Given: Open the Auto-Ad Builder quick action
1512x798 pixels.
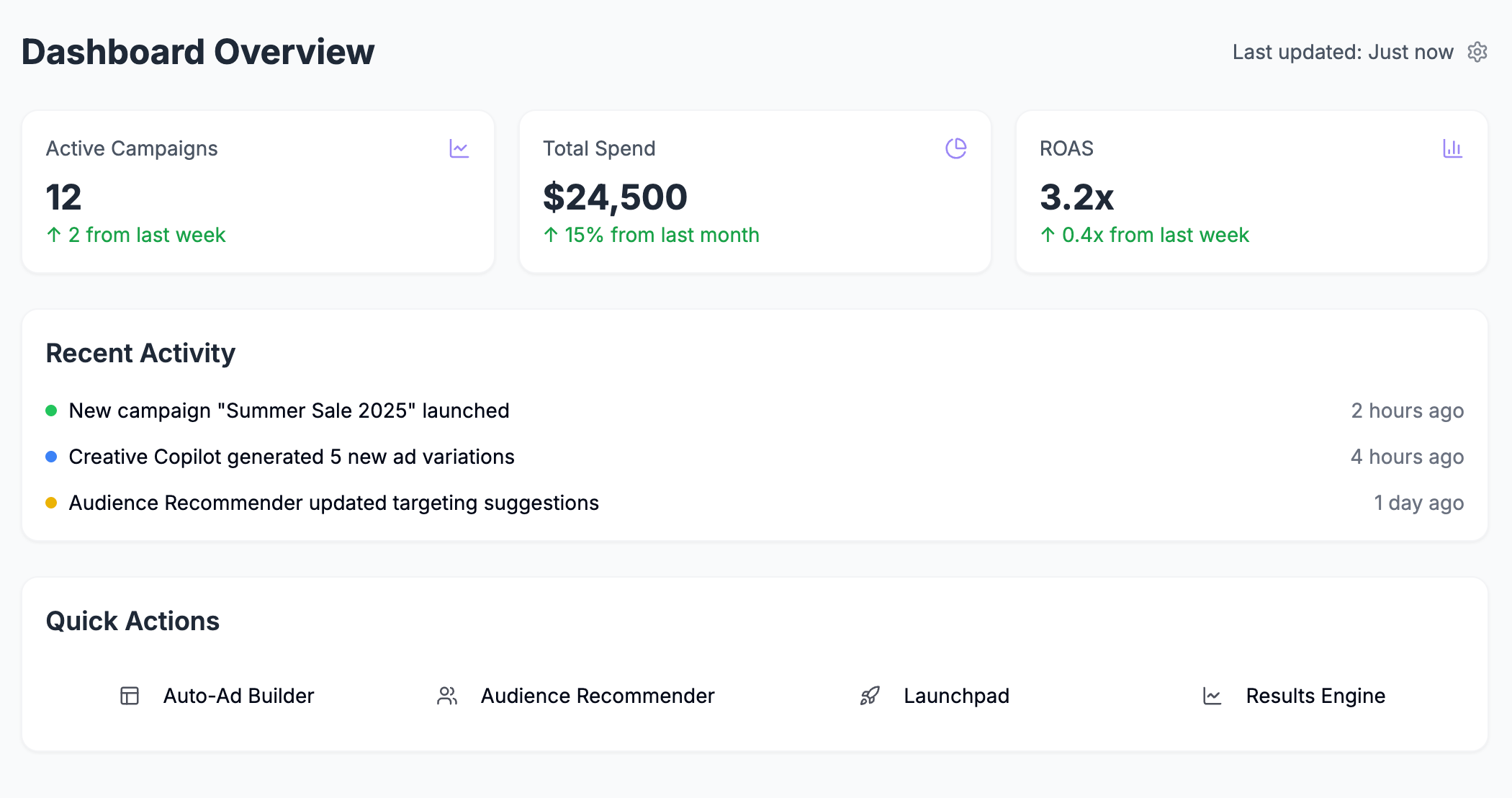Looking at the screenshot, I should (238, 696).
